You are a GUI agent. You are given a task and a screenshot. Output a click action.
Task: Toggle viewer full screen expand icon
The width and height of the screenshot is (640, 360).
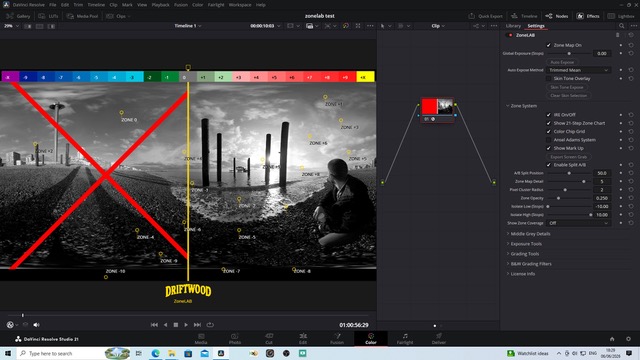pos(358,26)
